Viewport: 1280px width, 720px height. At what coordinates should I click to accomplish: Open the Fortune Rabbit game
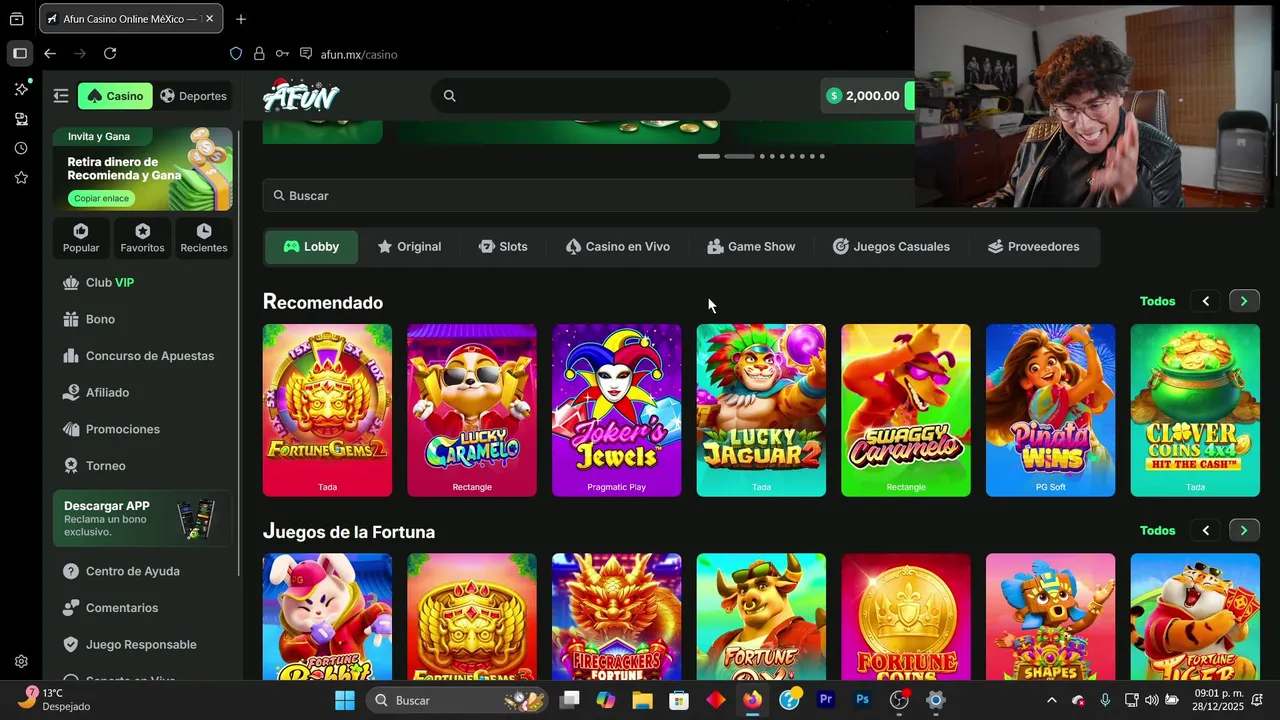click(x=327, y=617)
